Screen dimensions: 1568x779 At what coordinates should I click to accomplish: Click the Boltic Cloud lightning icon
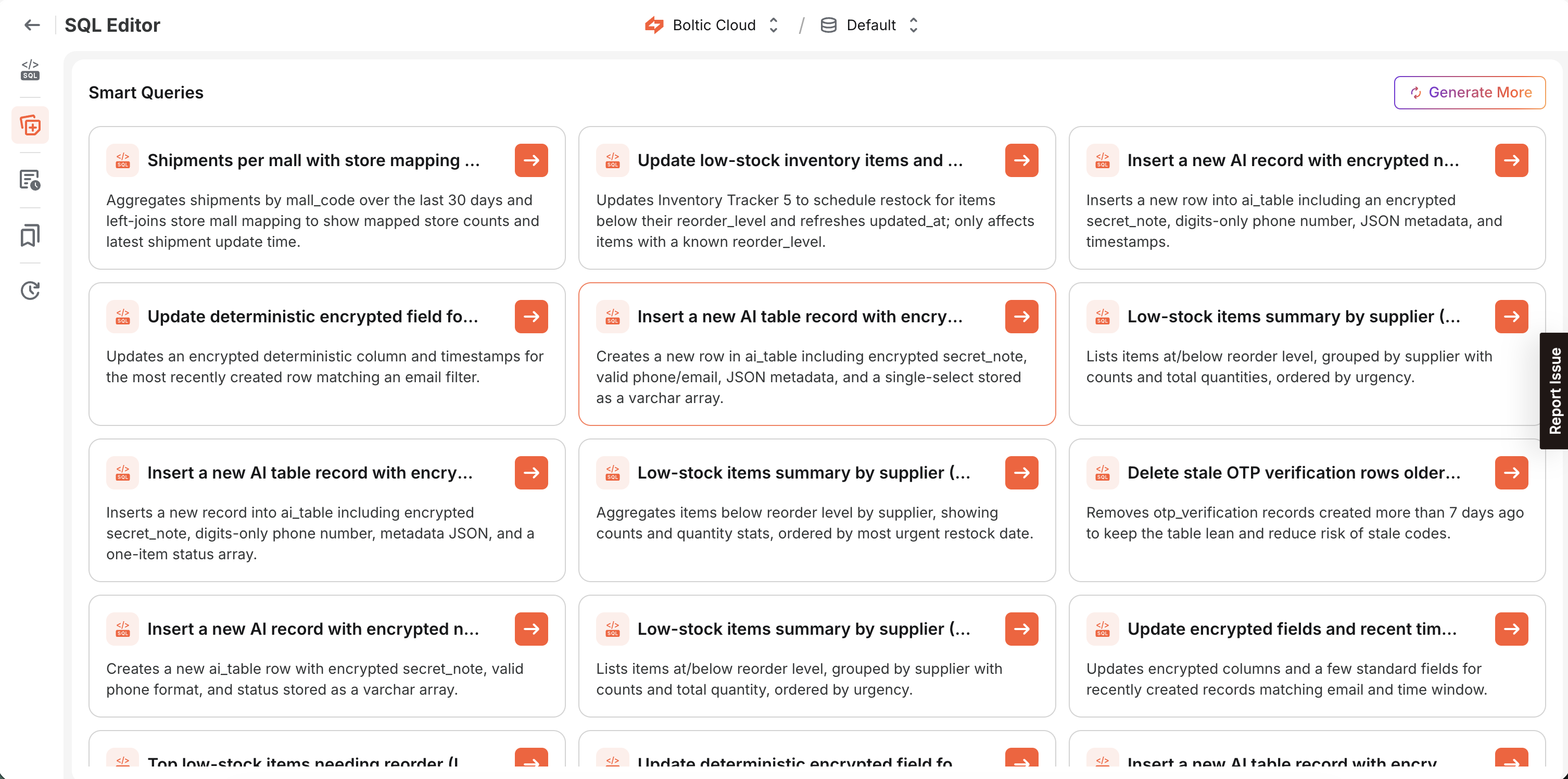(654, 25)
